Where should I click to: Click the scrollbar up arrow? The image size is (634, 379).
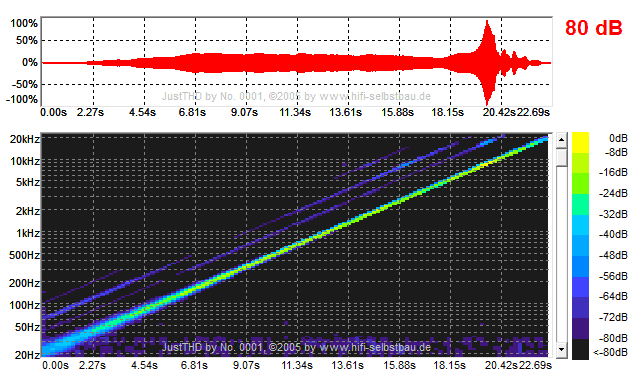point(561,140)
